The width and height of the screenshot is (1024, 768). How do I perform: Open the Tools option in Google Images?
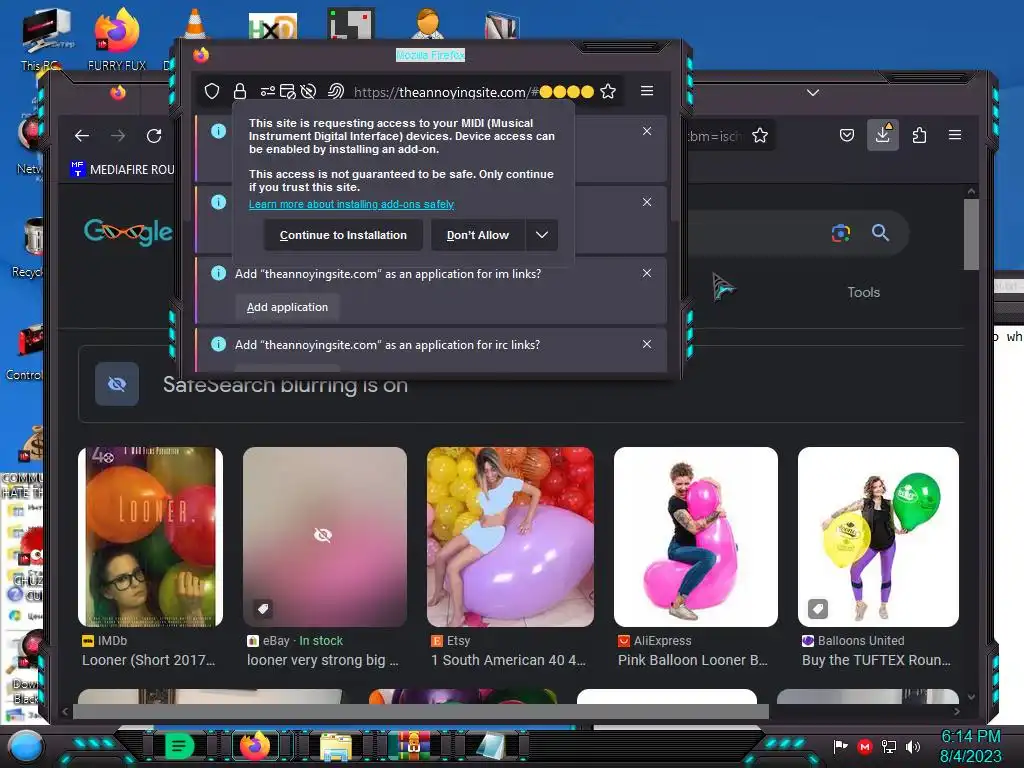point(863,293)
